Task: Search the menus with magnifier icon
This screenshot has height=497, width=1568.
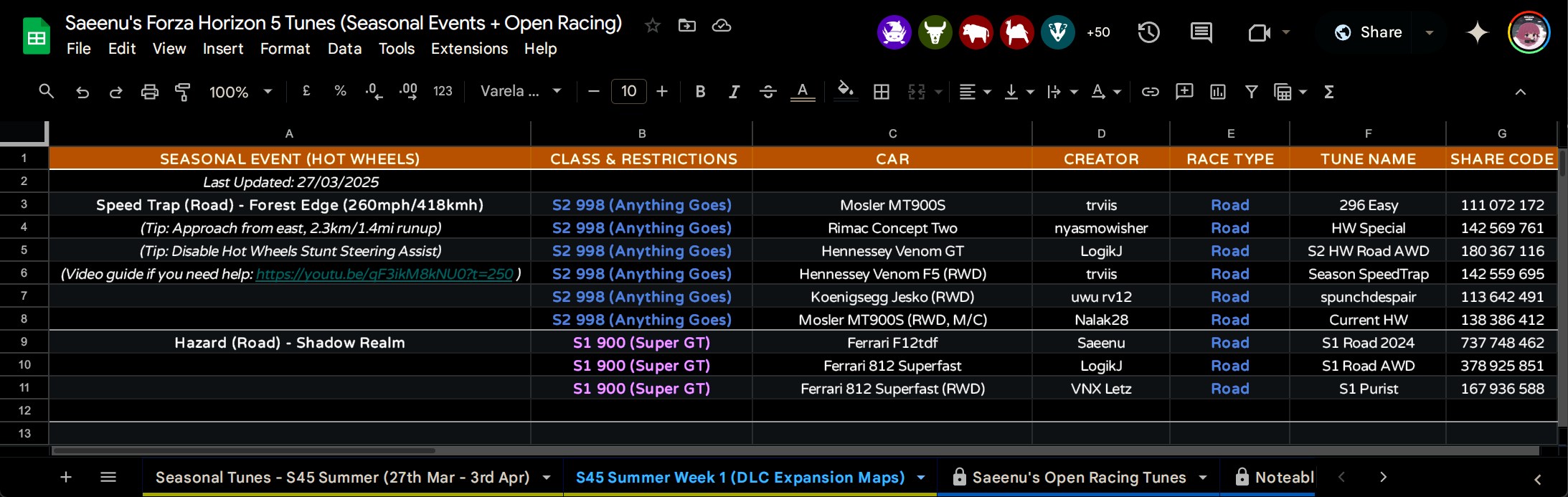Action: click(x=47, y=92)
